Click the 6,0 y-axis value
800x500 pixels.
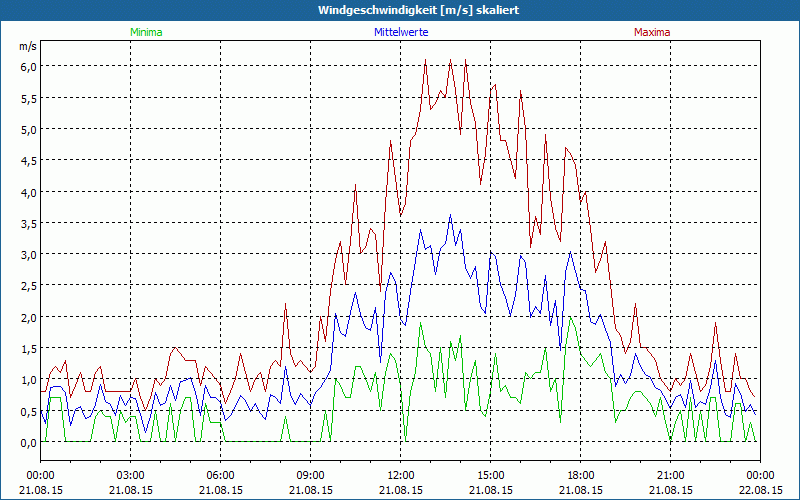point(28,66)
